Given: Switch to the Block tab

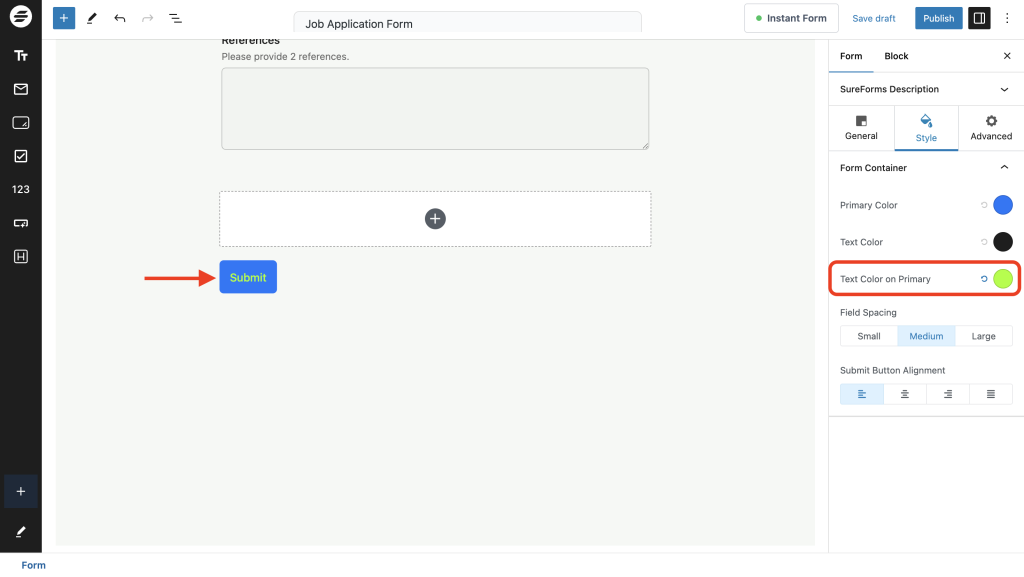Looking at the screenshot, I should [x=896, y=56].
